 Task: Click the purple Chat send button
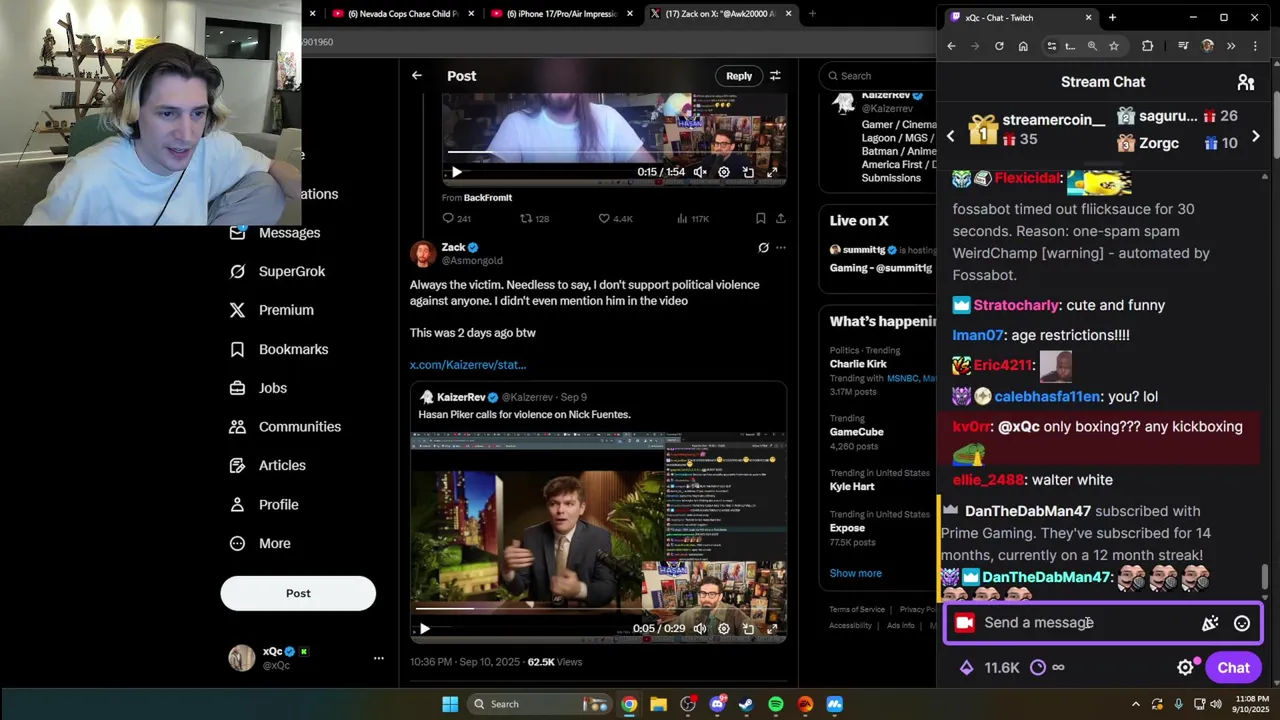[x=1233, y=668]
